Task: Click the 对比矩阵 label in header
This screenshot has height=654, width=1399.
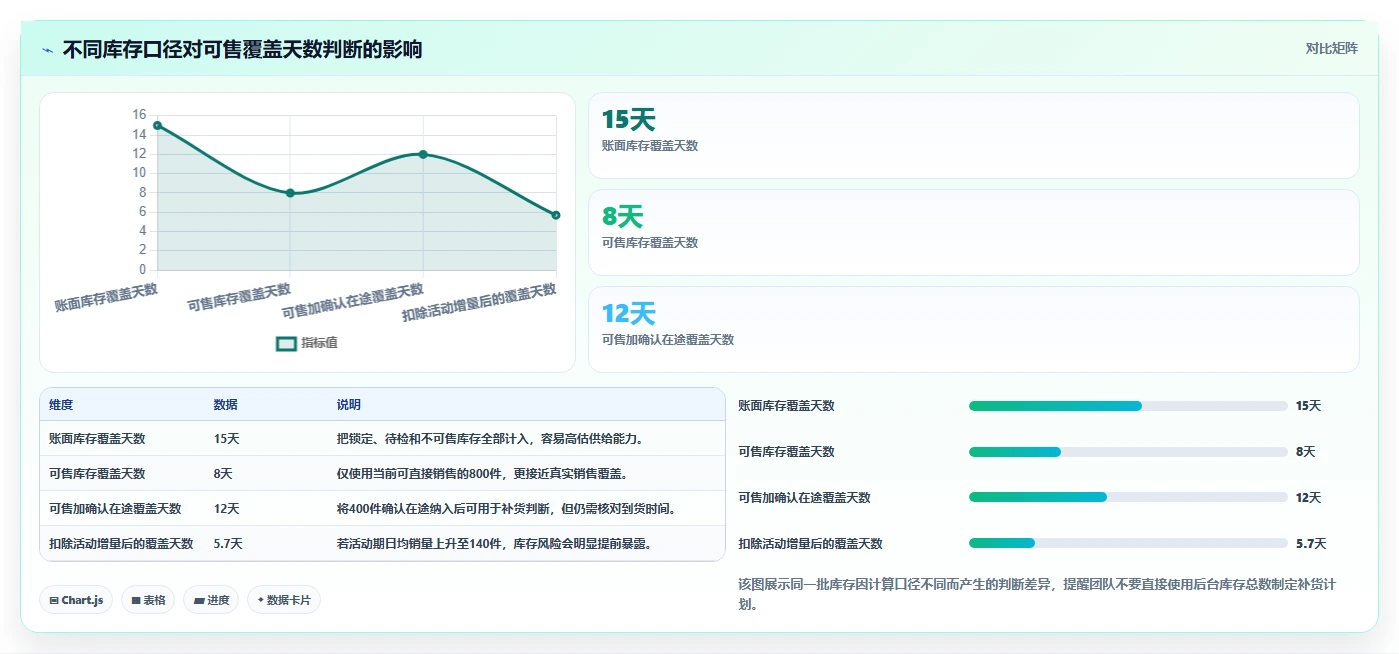Action: coord(1331,48)
